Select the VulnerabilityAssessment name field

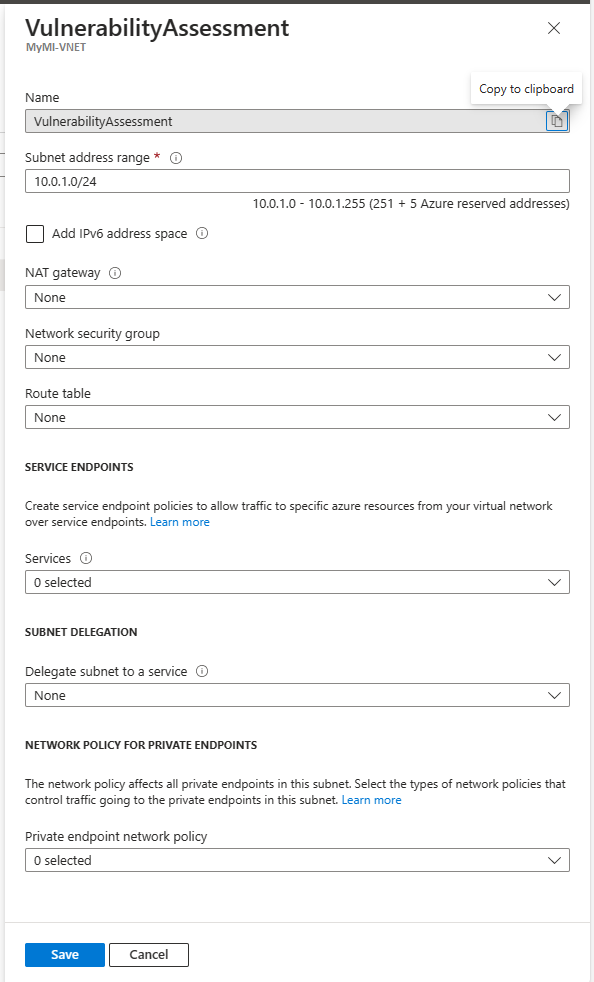[280, 120]
